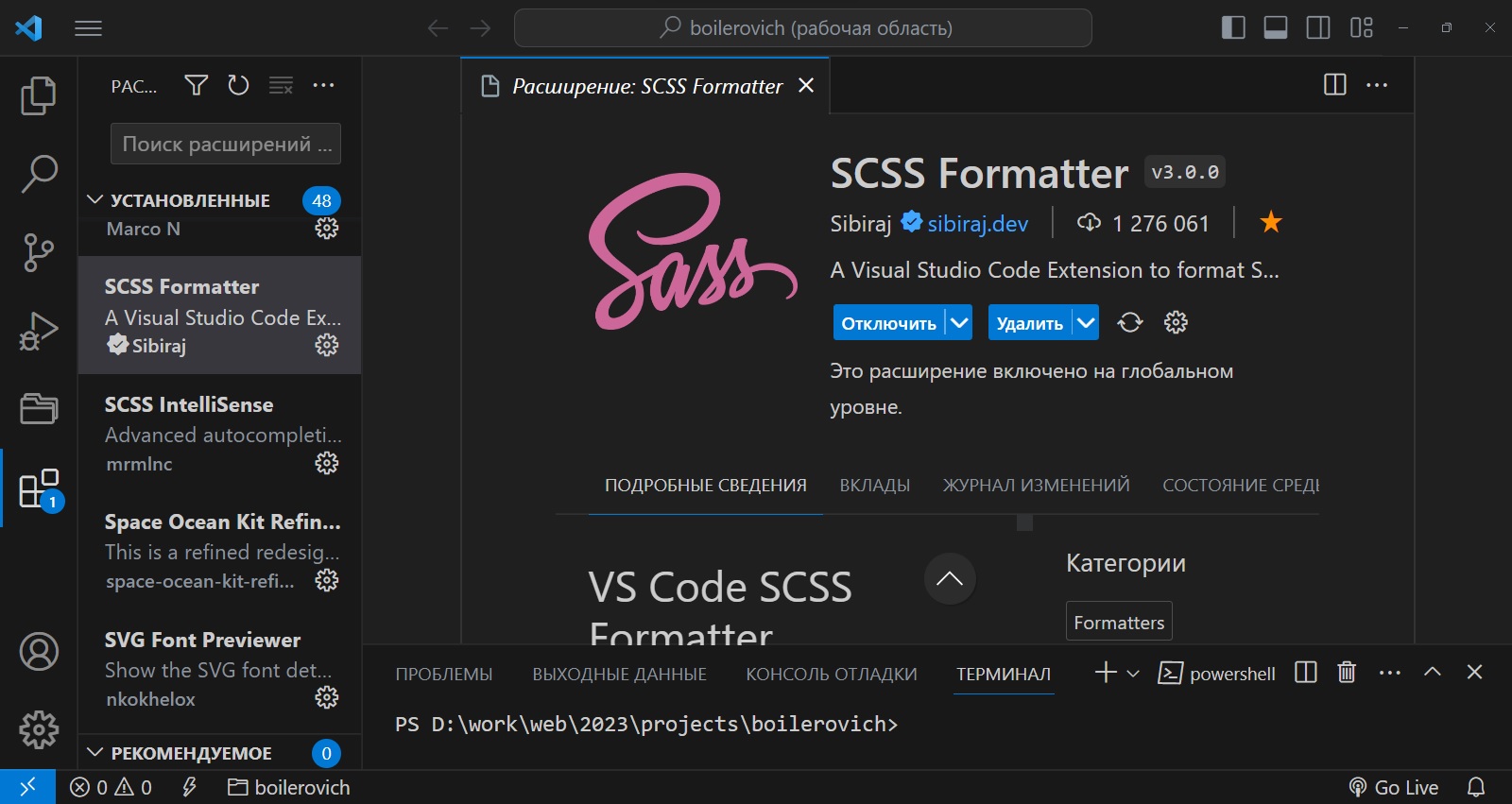Click the lightning bolt status bar icon
1512x804 pixels.
coord(189,787)
